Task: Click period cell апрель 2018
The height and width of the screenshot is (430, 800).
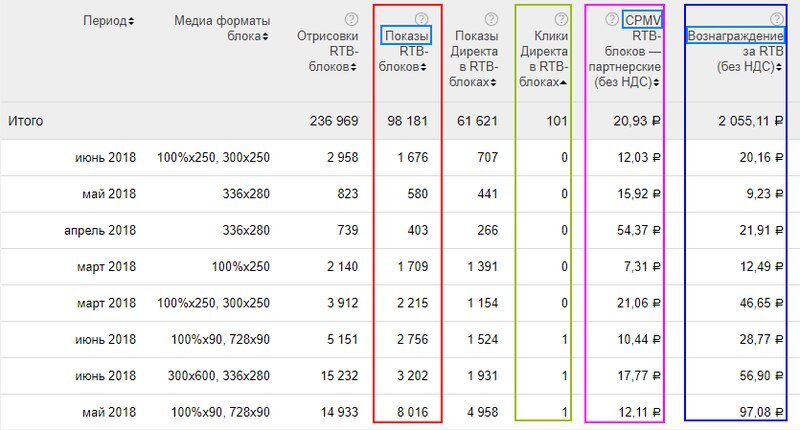Action: coord(100,230)
